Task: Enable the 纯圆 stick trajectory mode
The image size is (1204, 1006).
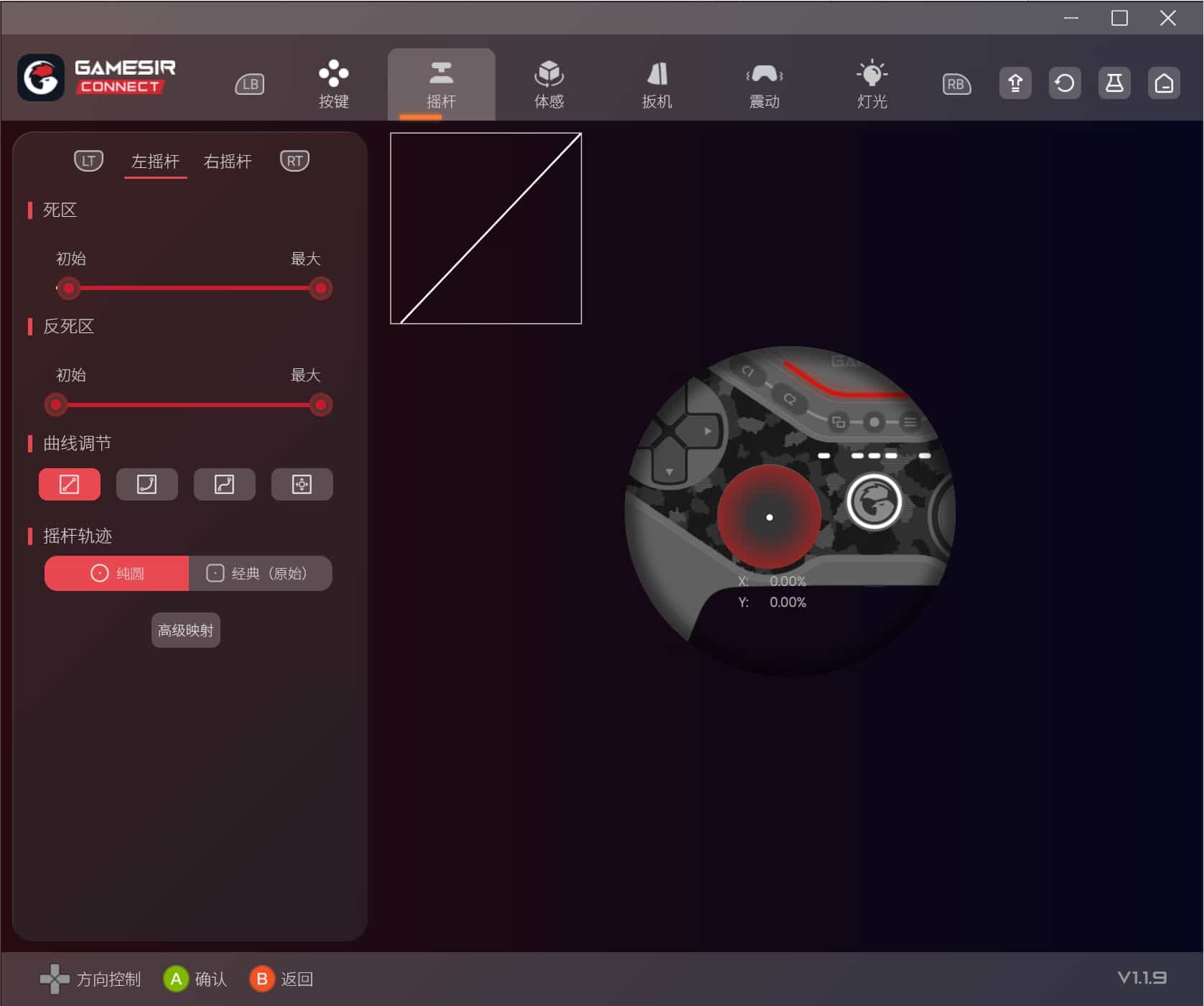Action: [x=116, y=573]
